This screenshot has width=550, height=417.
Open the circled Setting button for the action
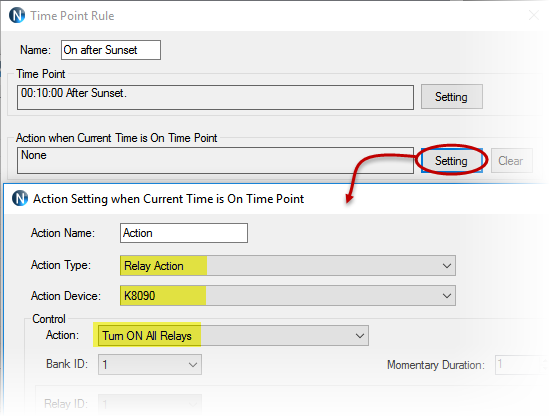(451, 161)
